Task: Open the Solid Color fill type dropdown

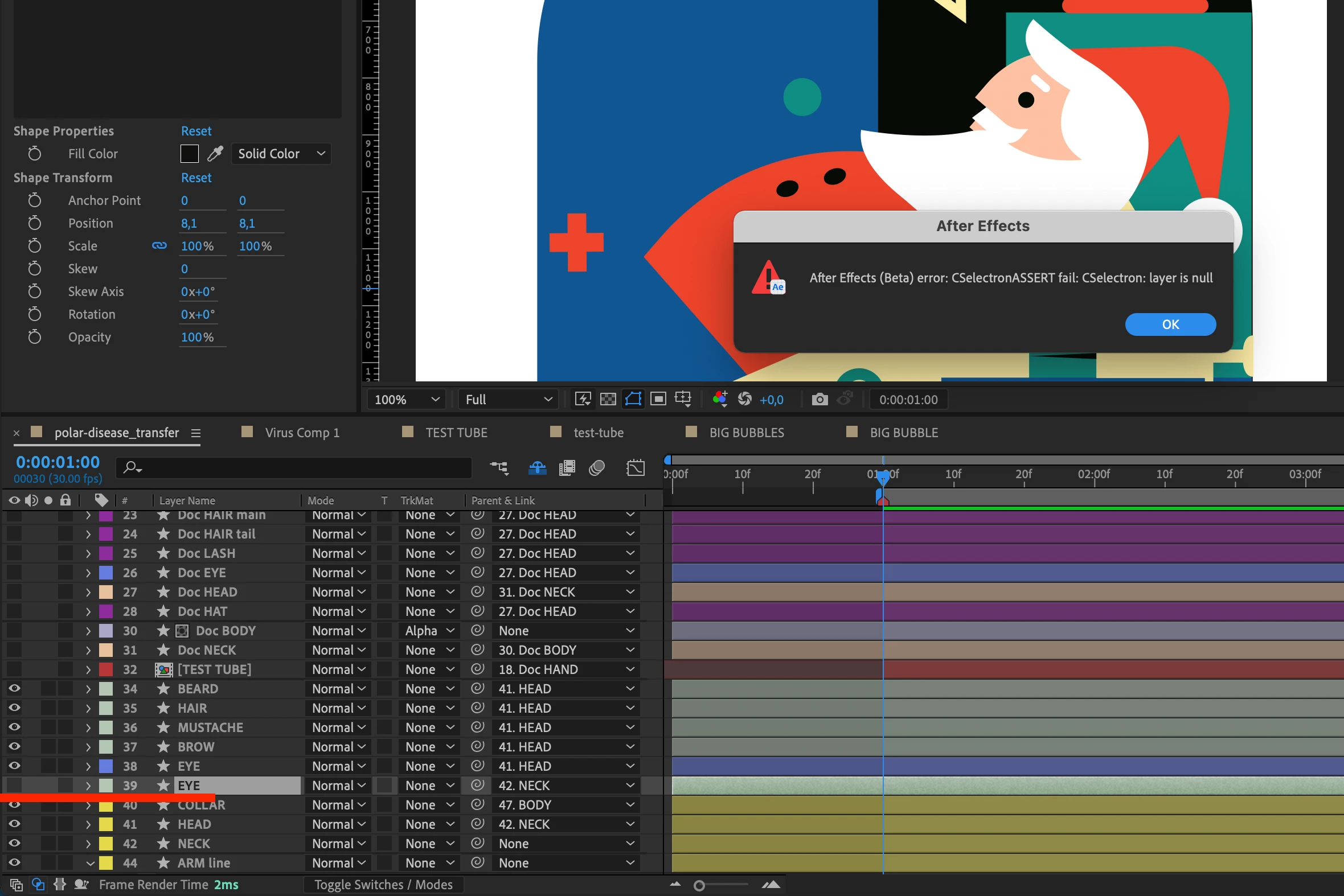Action: (x=281, y=154)
